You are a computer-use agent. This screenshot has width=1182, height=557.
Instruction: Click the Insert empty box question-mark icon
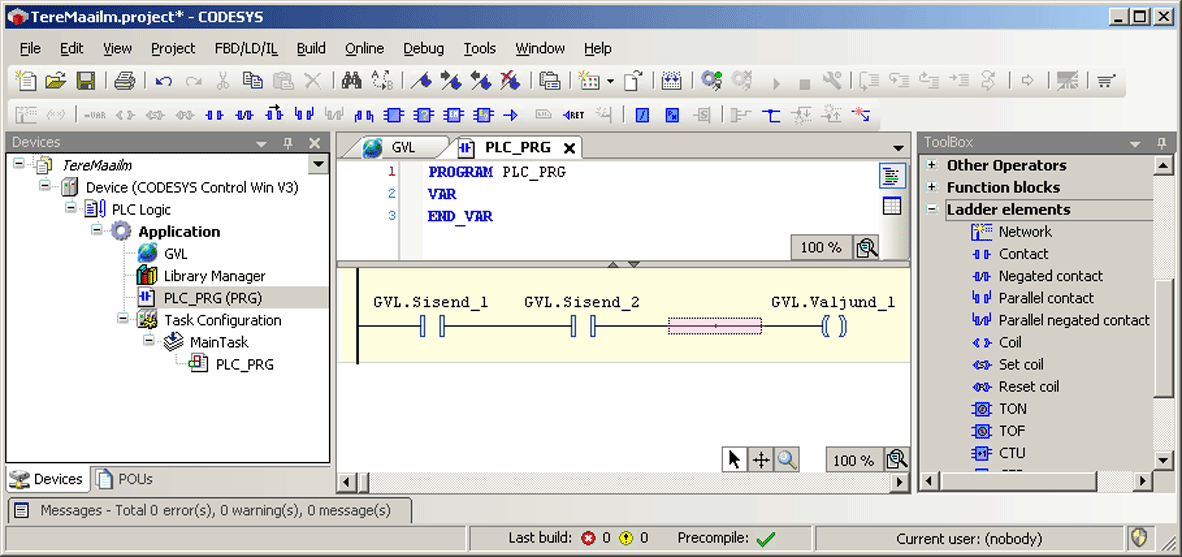(x=423, y=115)
